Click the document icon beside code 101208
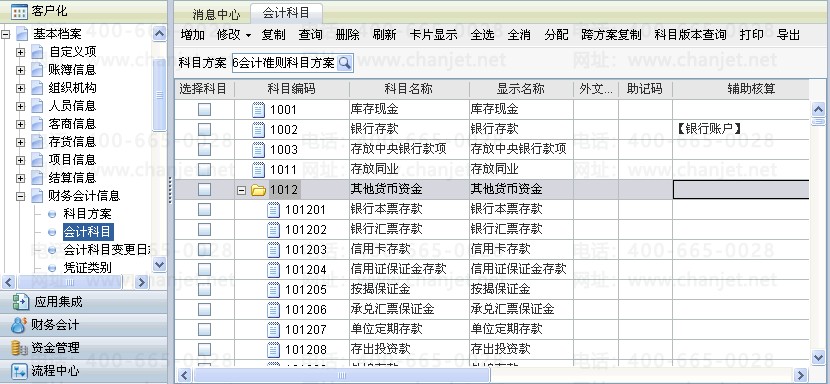 [x=273, y=350]
